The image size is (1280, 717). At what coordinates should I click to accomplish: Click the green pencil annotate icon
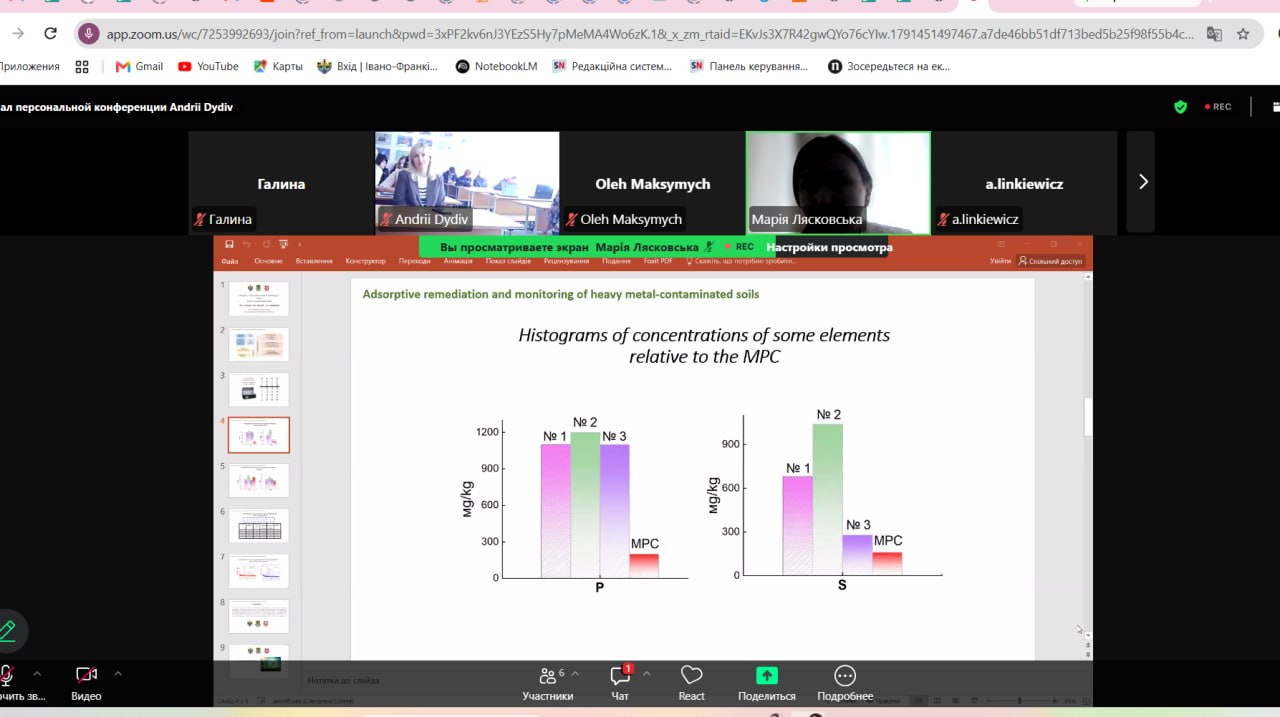[8, 631]
